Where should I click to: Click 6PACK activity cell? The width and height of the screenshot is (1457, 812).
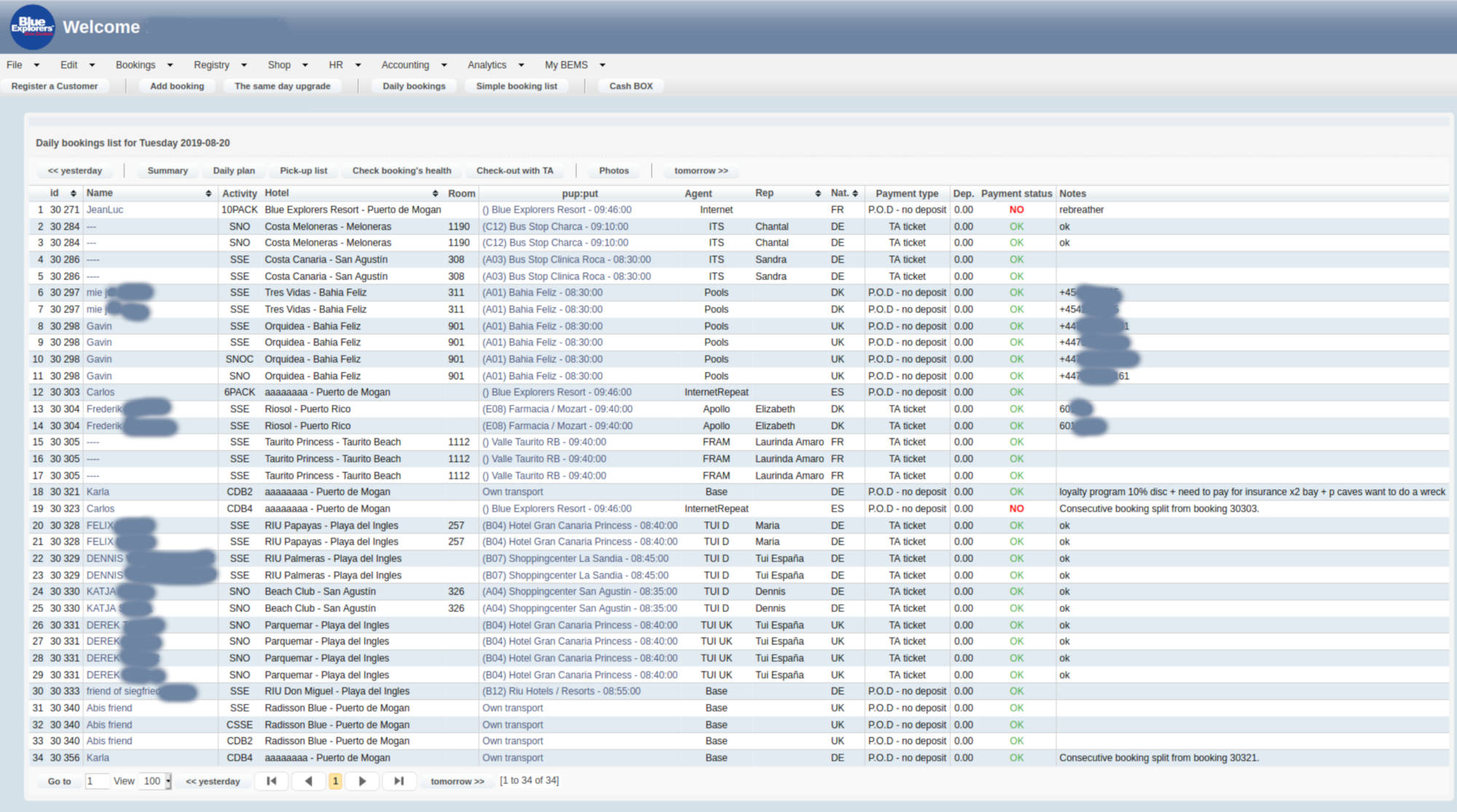pos(239,393)
